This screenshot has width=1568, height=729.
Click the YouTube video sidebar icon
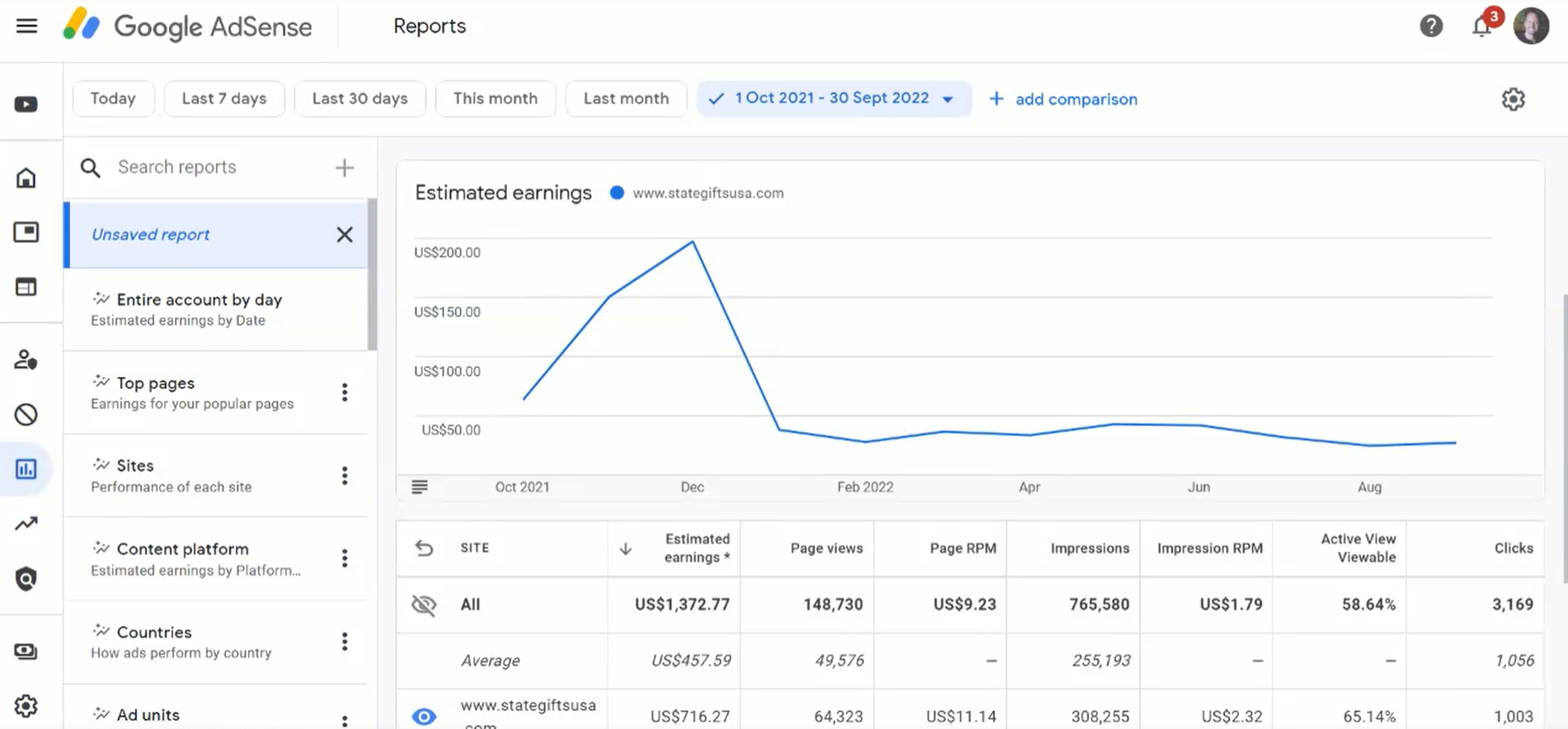coord(26,105)
